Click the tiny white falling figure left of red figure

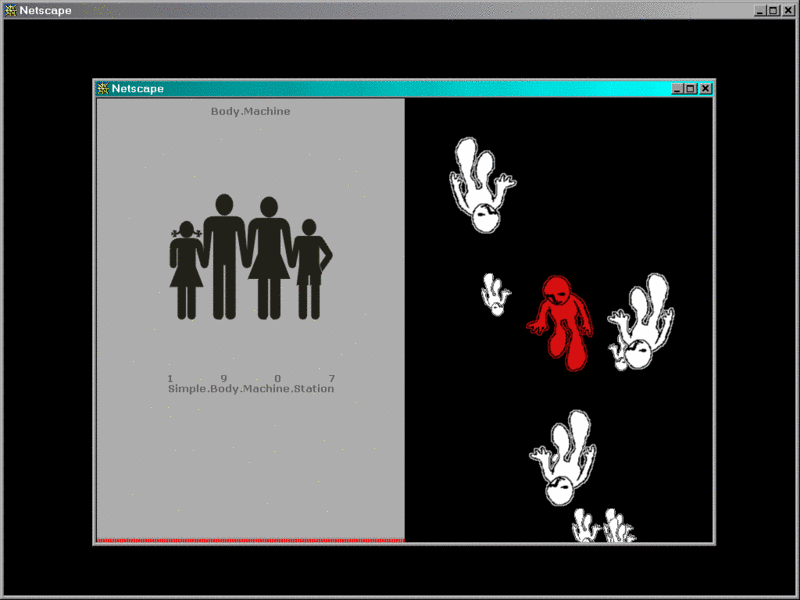pyautogui.click(x=495, y=294)
